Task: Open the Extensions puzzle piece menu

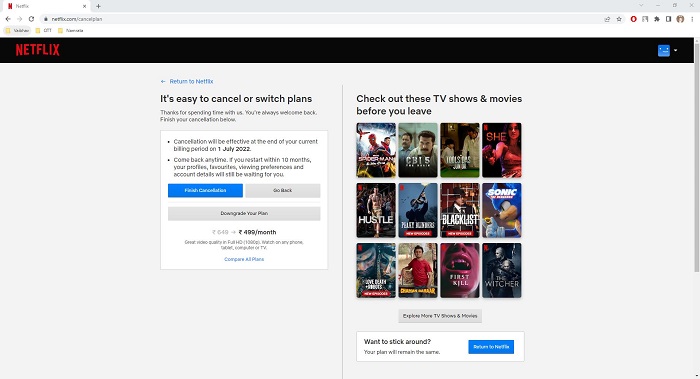Action: pos(657,19)
